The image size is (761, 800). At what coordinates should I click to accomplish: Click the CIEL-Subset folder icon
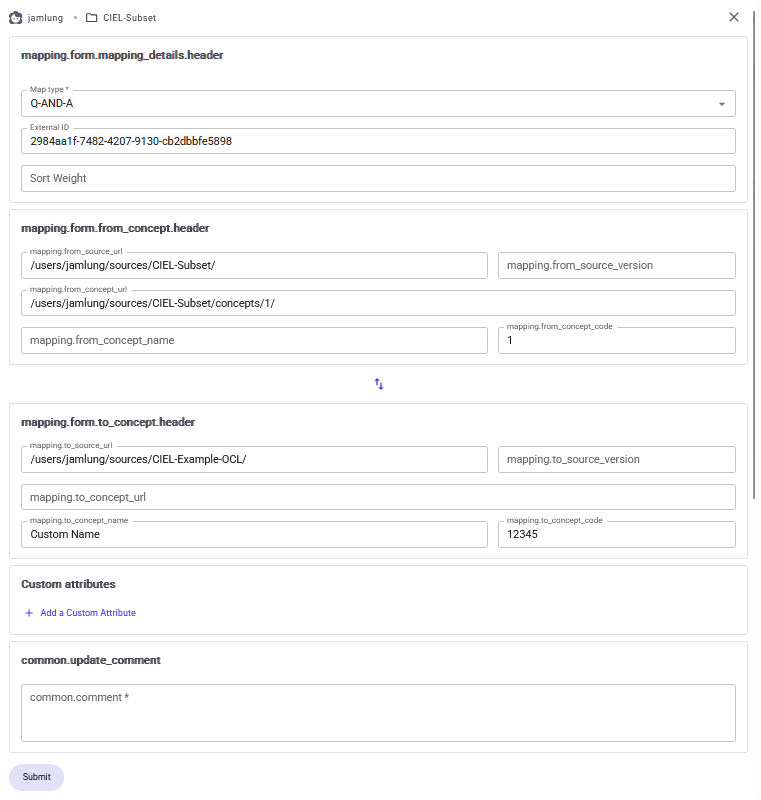point(92,18)
